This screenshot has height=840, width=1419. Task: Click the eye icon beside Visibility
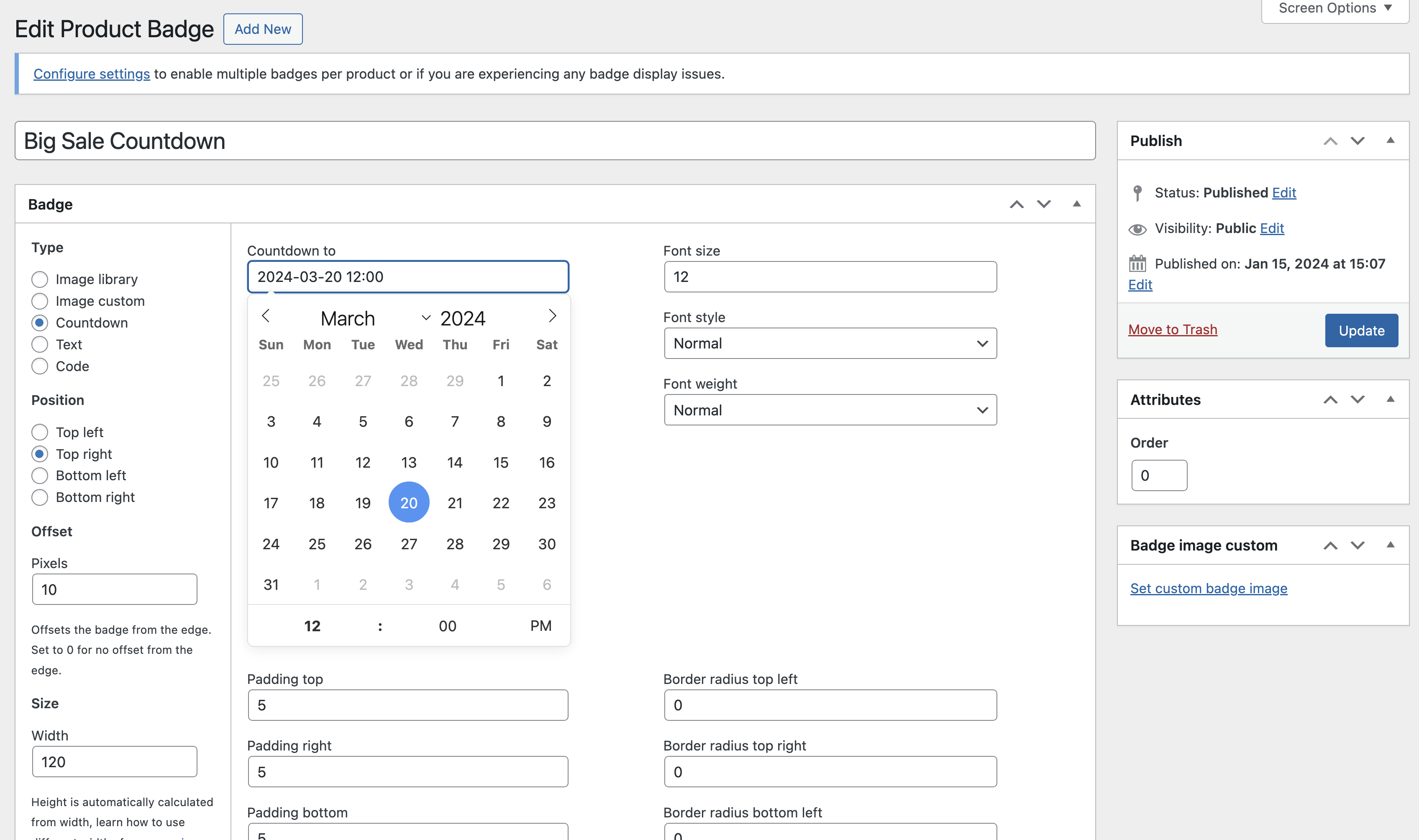1138,228
